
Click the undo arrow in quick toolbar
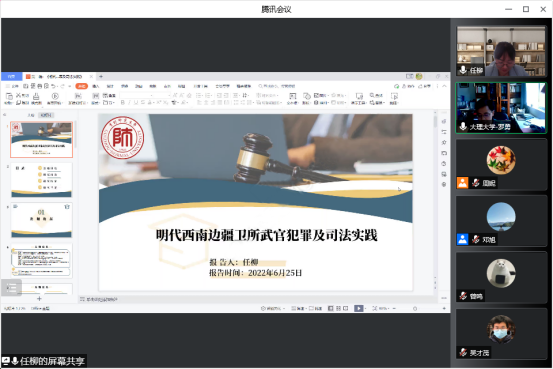(x=53, y=86)
